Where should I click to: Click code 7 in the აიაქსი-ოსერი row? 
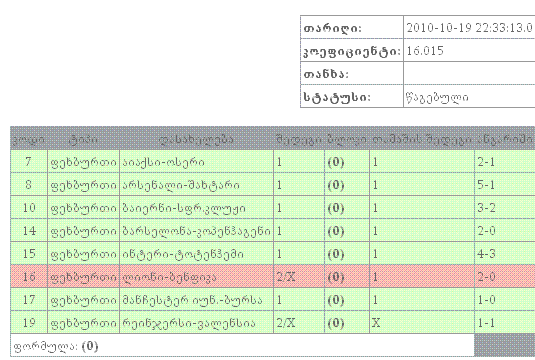pos(29,162)
